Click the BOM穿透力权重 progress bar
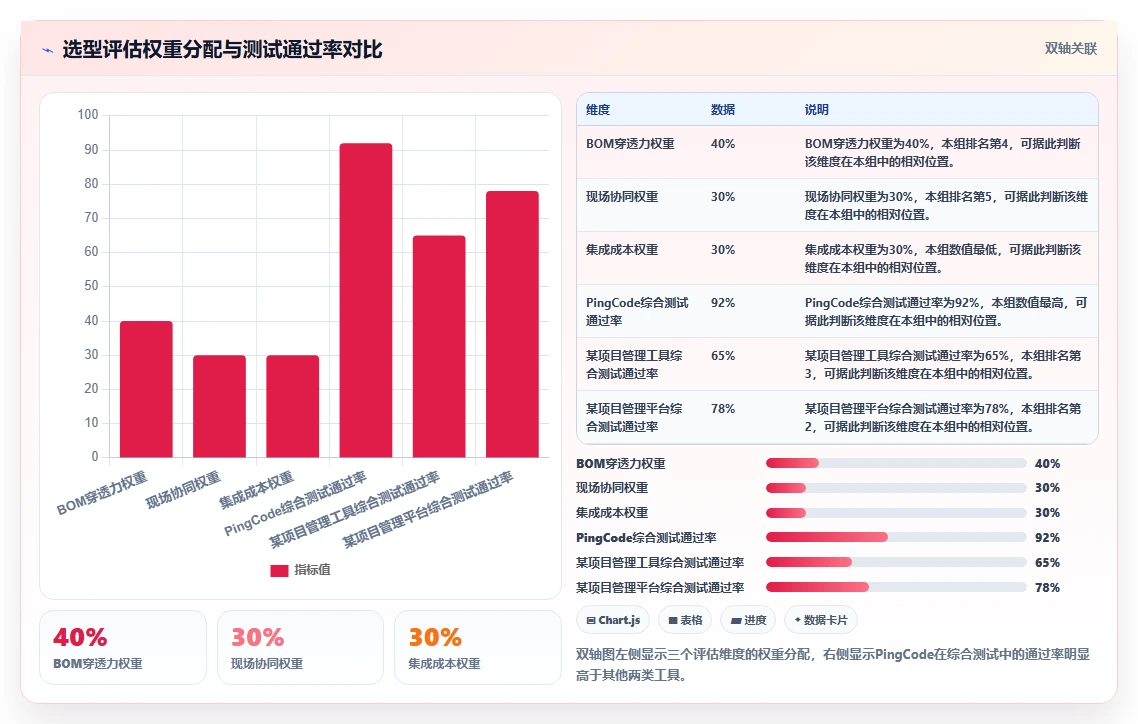This screenshot has height=724, width=1138. [x=896, y=464]
